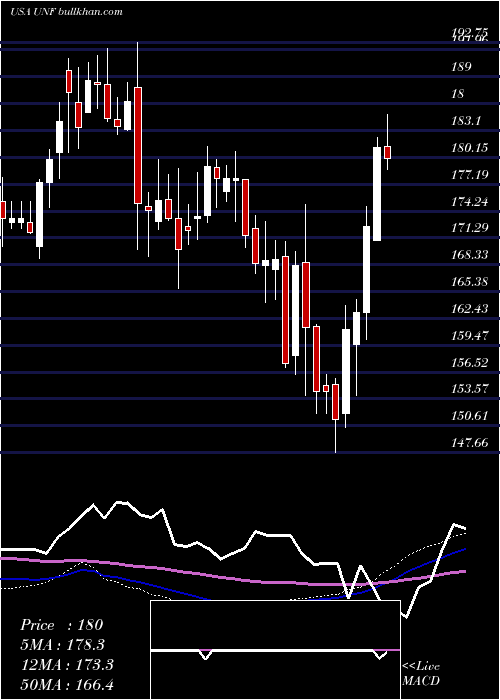
Task: Click the lowest red candle near 151
Action: coord(335,402)
